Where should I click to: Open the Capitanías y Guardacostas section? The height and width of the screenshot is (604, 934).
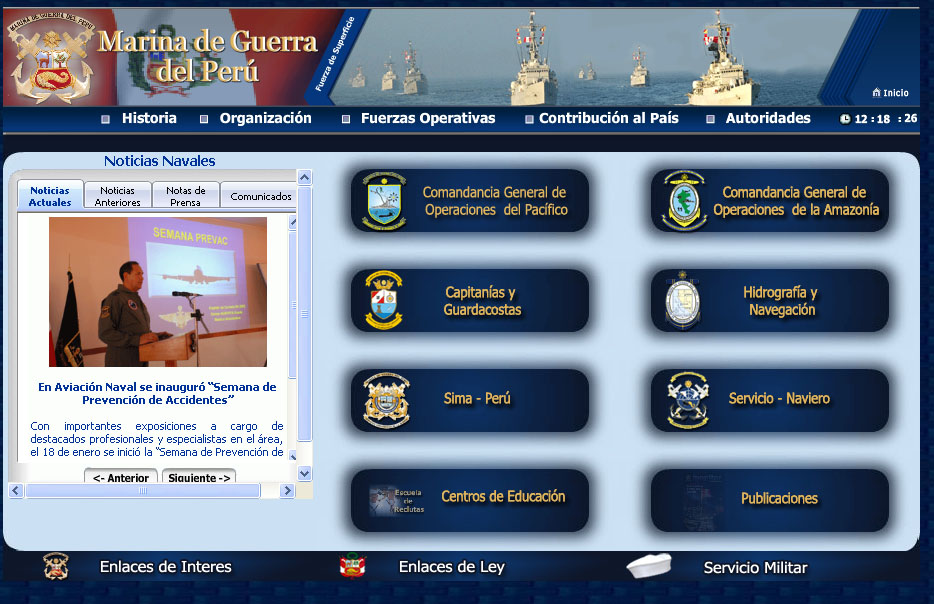click(469, 300)
